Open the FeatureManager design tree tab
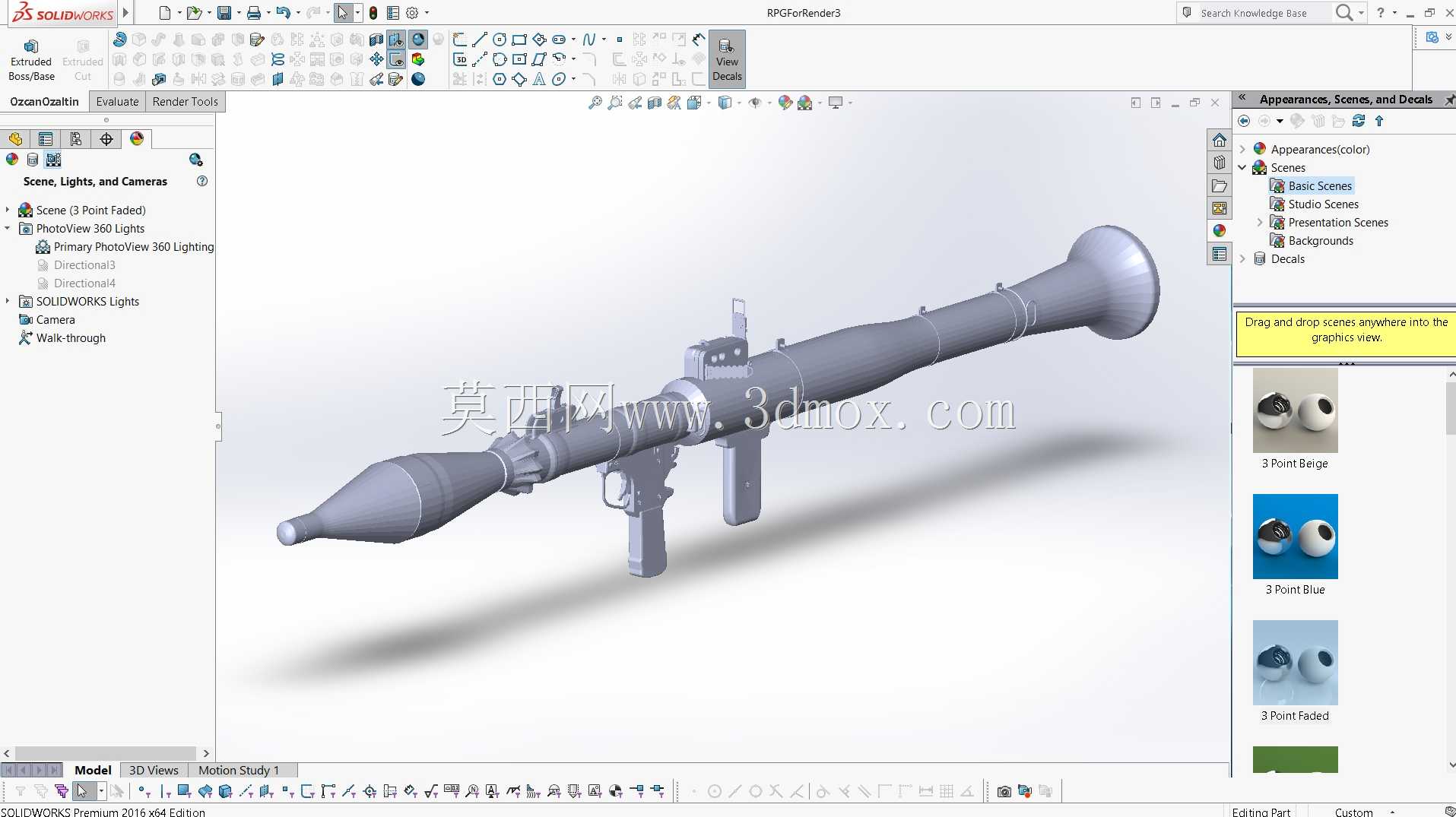 [x=15, y=139]
